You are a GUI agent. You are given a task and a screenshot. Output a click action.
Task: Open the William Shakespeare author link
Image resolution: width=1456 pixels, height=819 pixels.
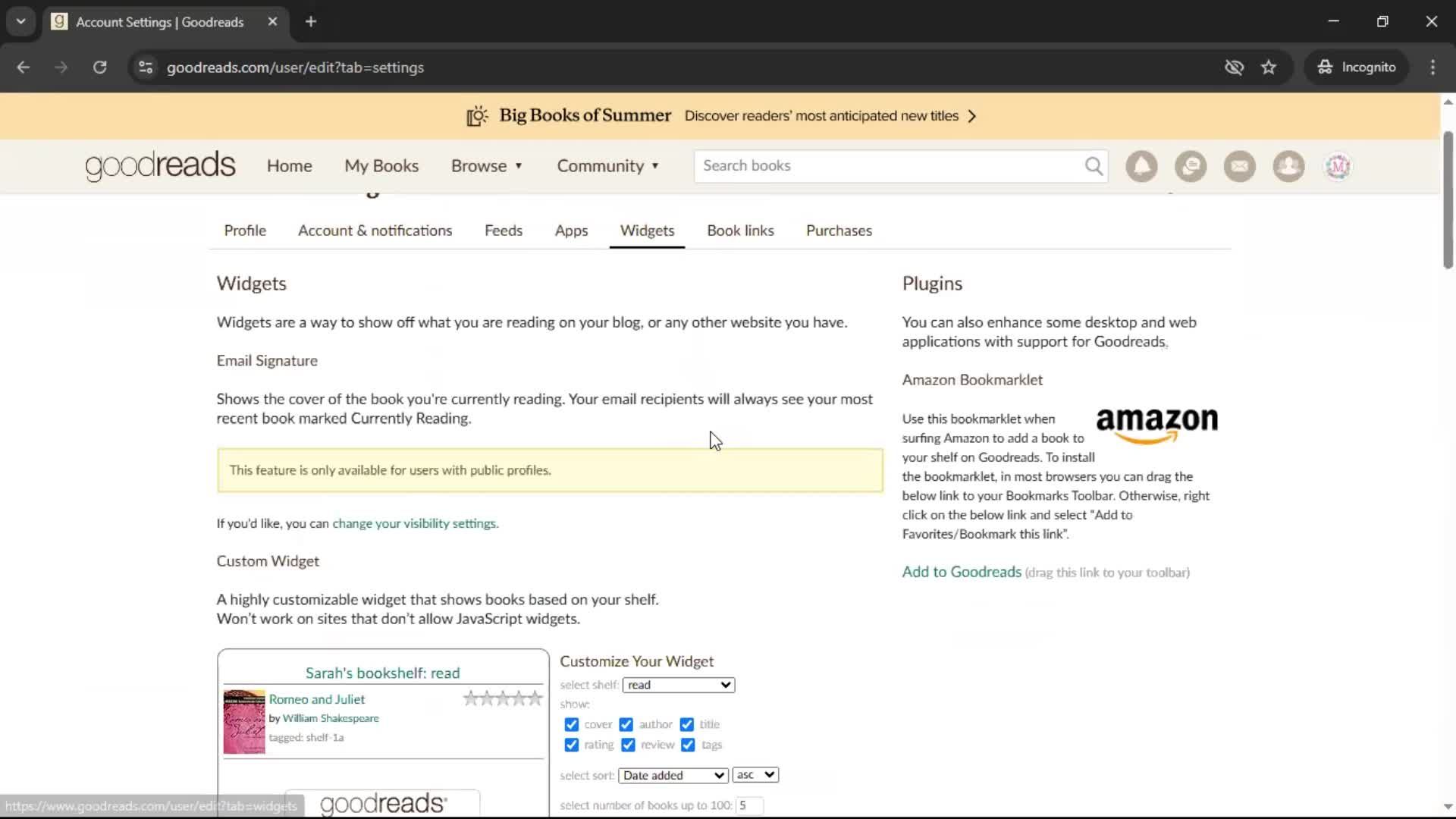(x=331, y=718)
